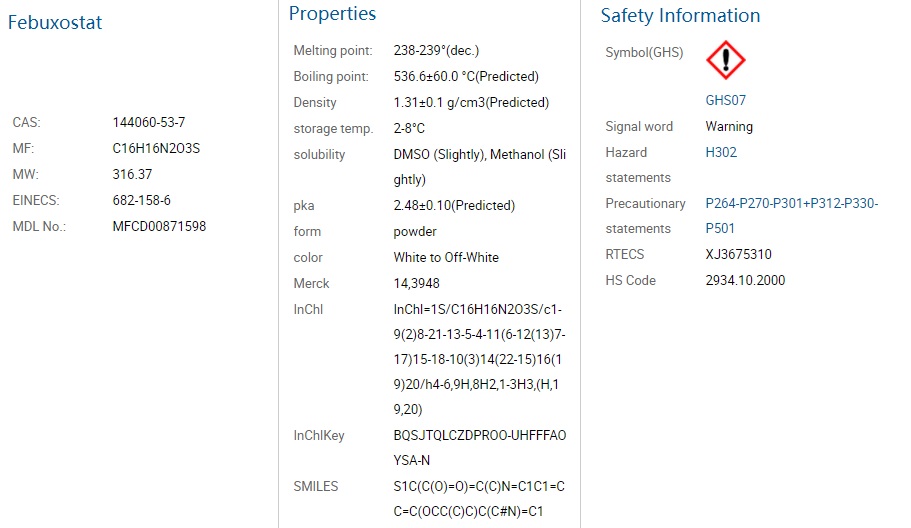Click the SMILES string value

pos(479,499)
